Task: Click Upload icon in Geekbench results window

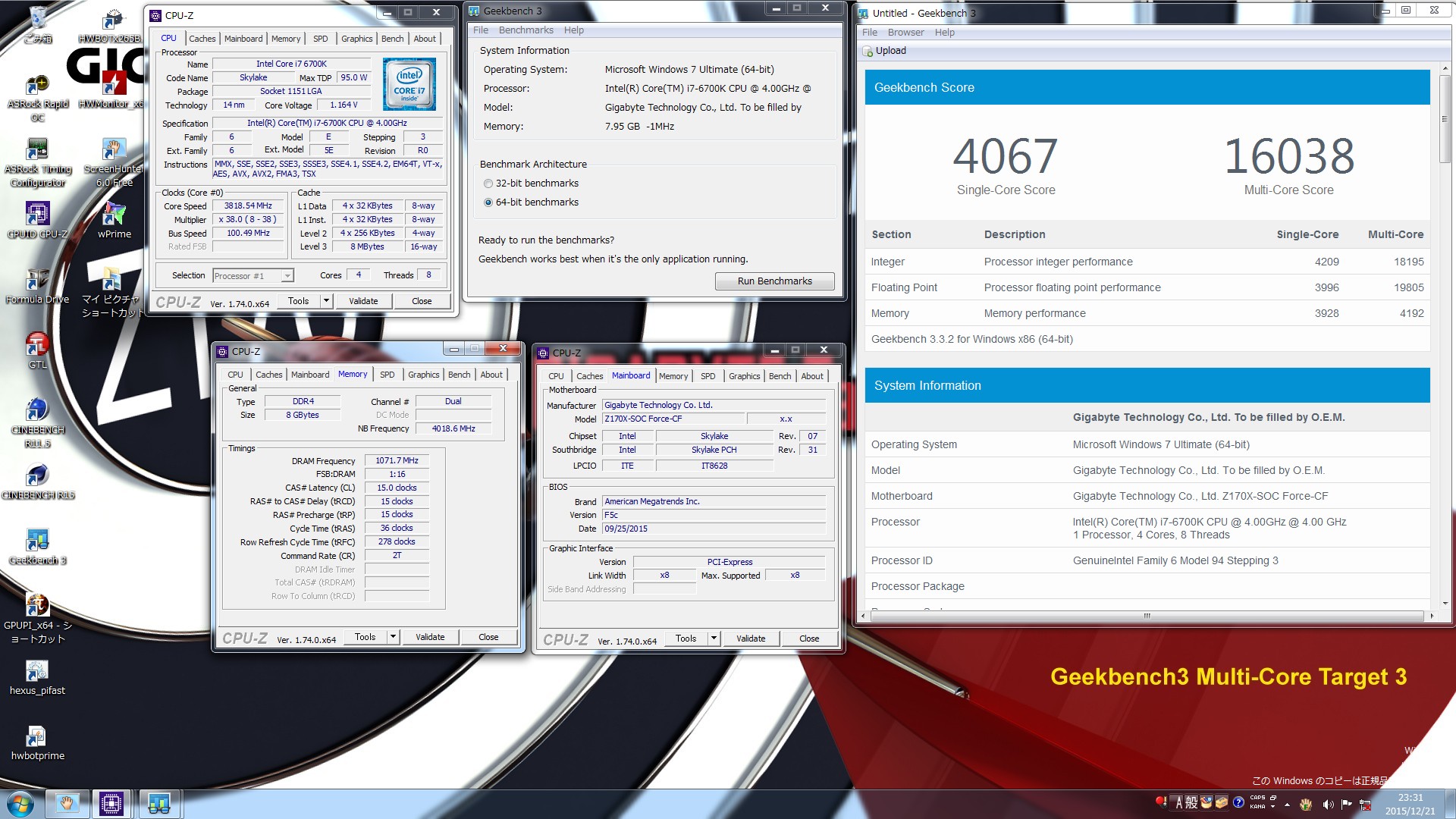Action: [x=868, y=51]
